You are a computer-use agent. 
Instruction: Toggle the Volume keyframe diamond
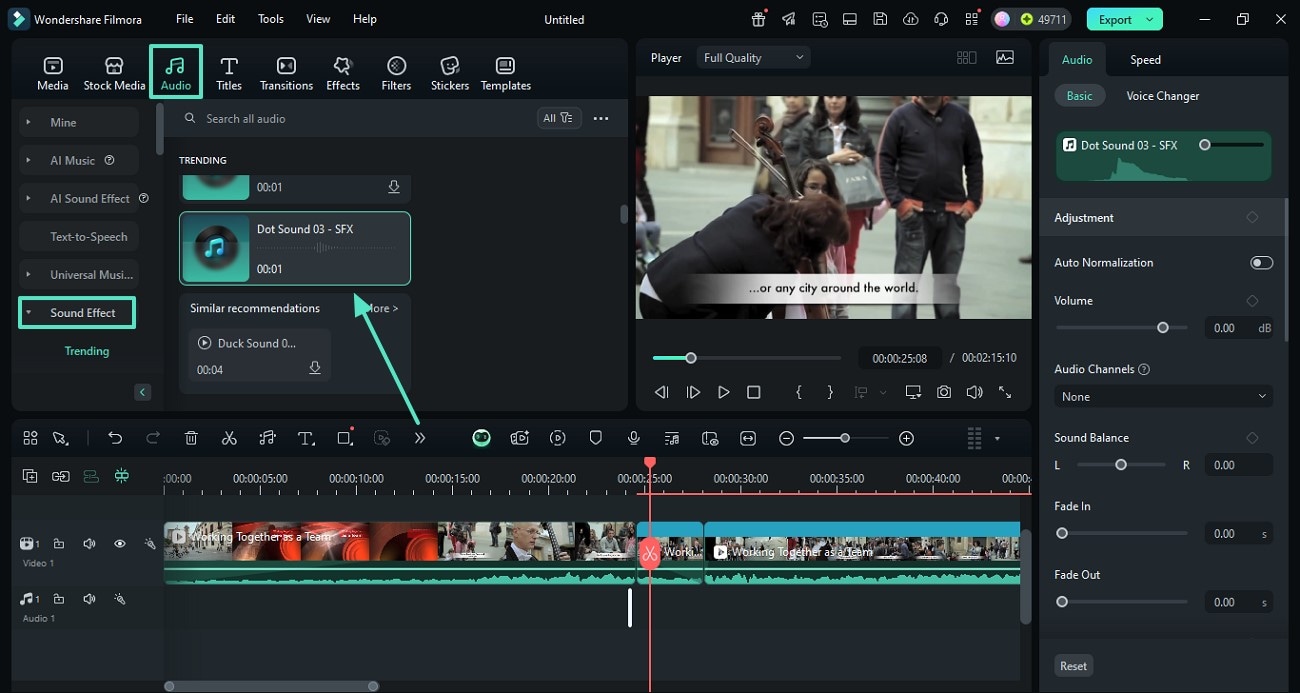click(1252, 301)
